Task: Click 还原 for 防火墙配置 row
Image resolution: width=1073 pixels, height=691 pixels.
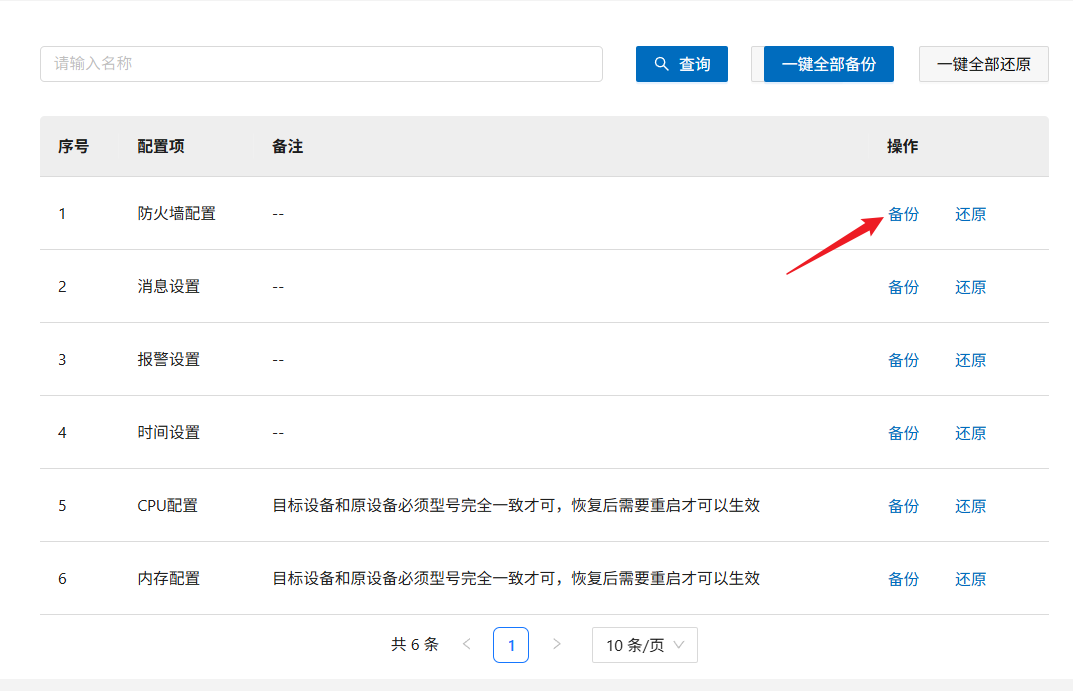Action: [970, 214]
